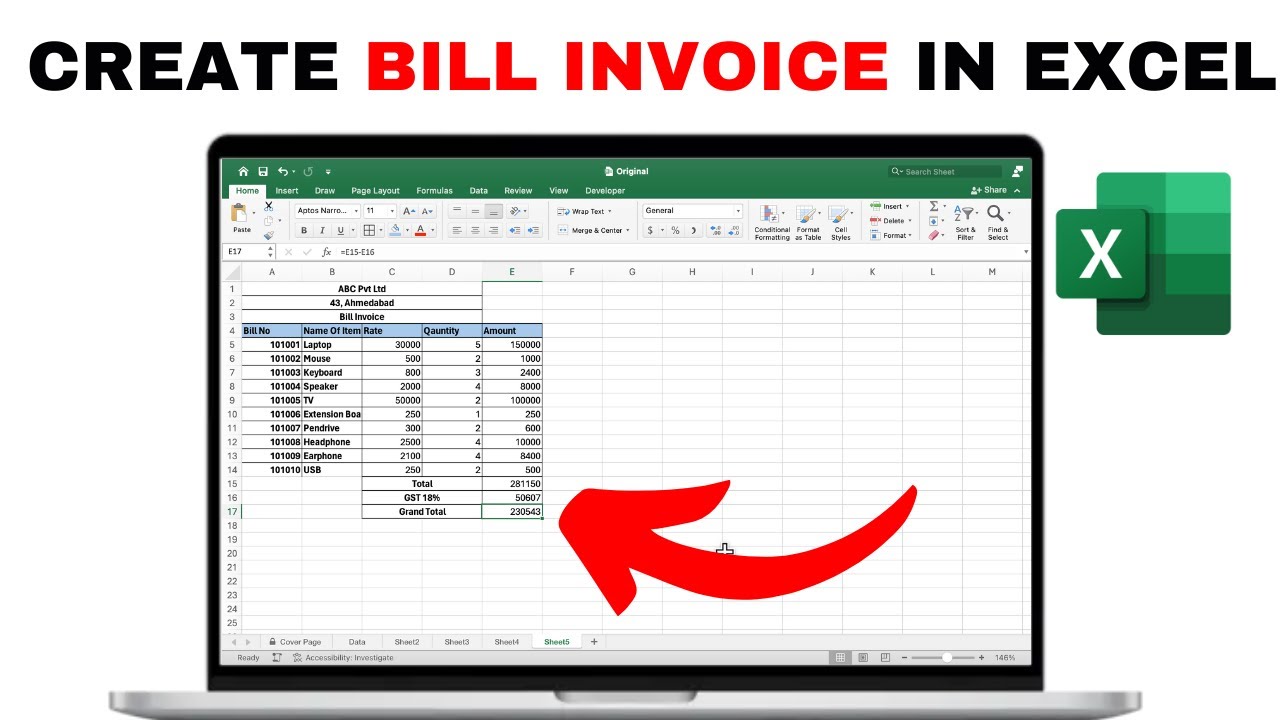The width and height of the screenshot is (1280, 720).
Task: Click Find & Select button
Action: point(998,222)
